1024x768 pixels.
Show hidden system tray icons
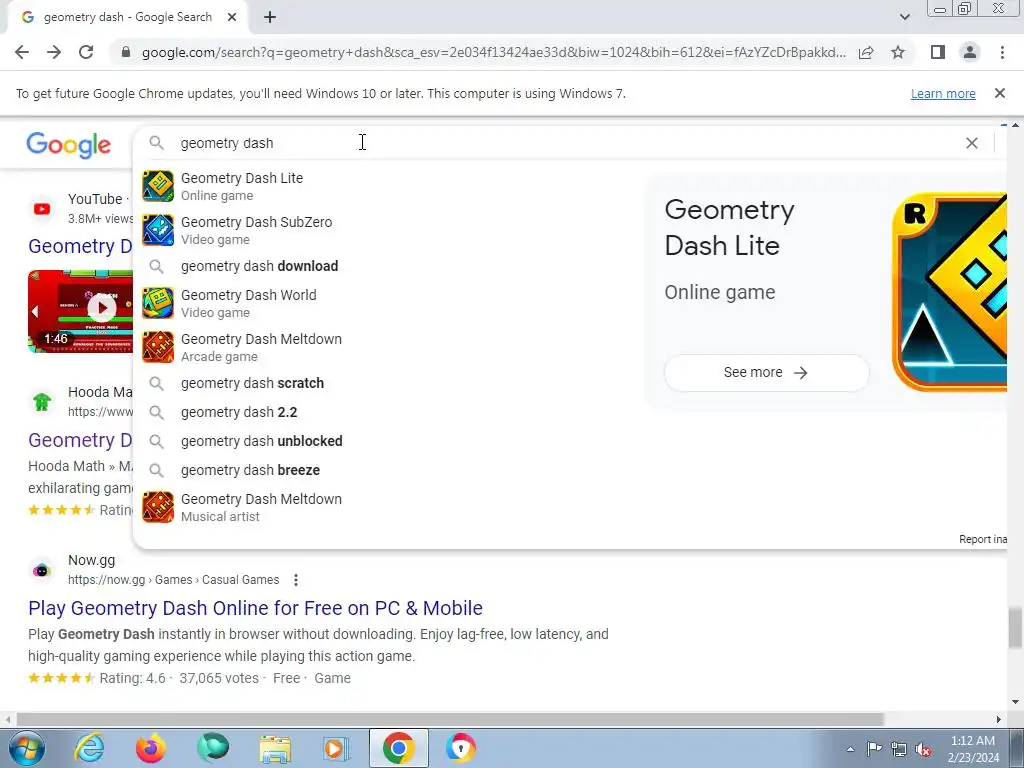coord(850,749)
